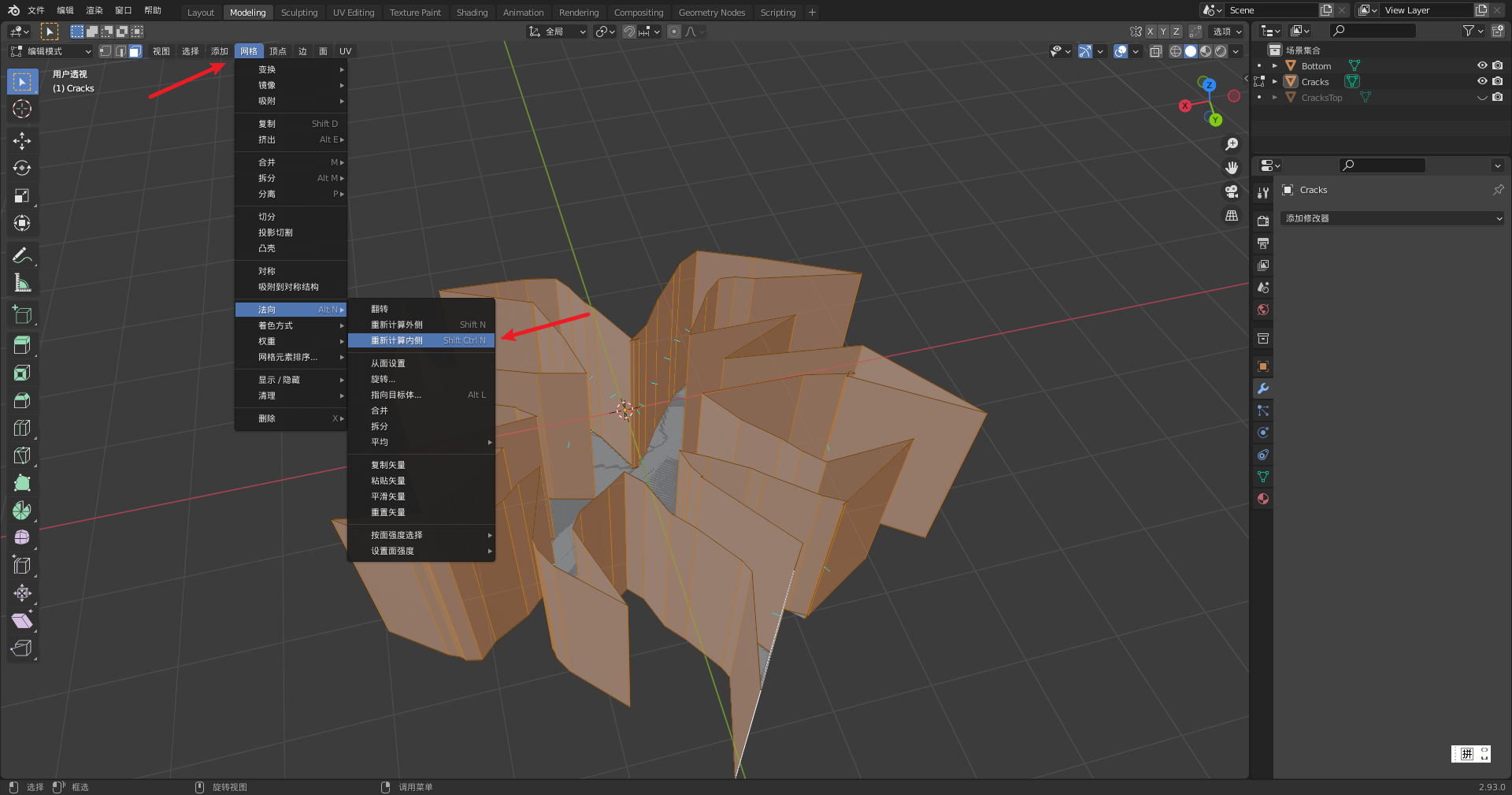
Task: Enable edge select mode
Action: [x=120, y=51]
